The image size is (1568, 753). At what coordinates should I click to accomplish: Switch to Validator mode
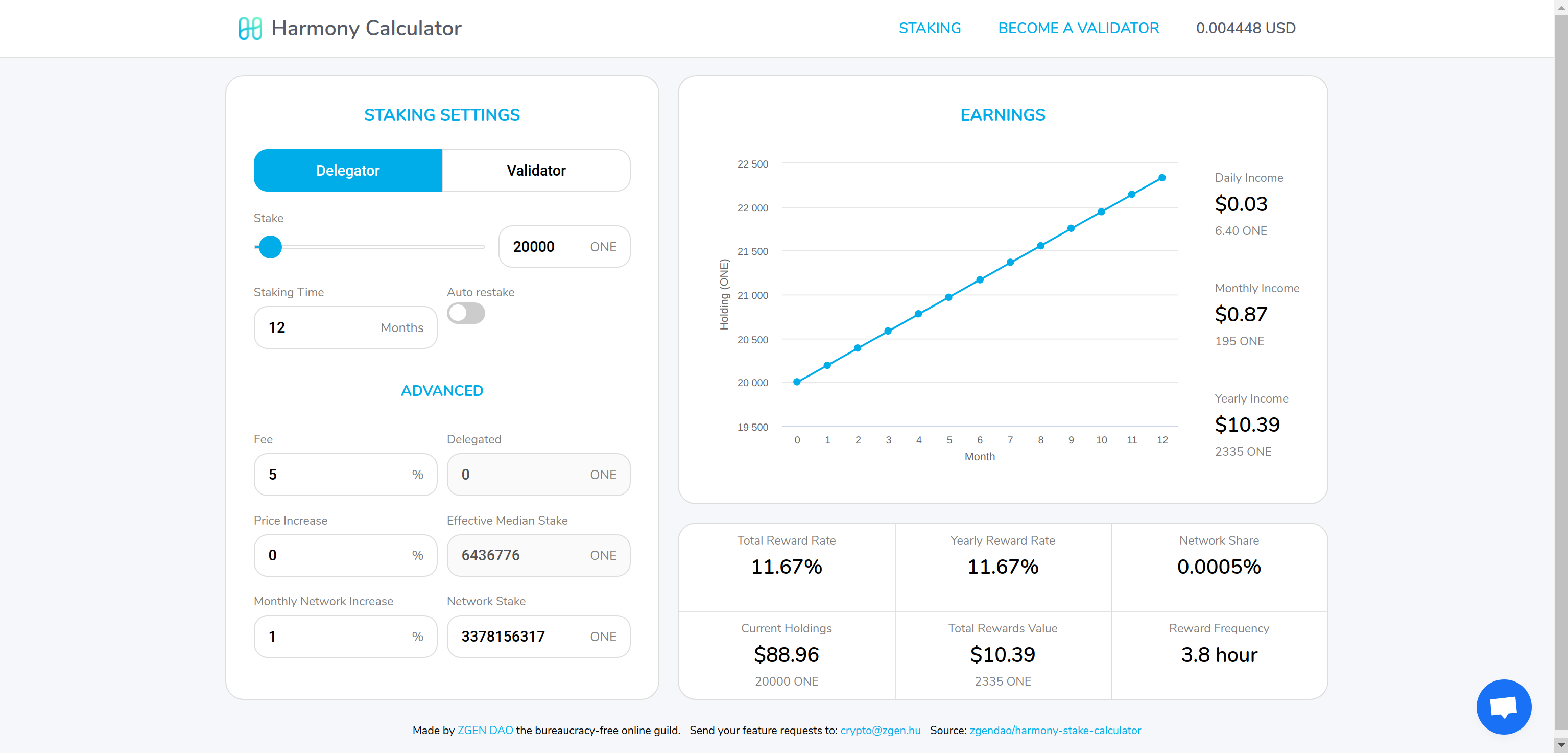point(536,171)
